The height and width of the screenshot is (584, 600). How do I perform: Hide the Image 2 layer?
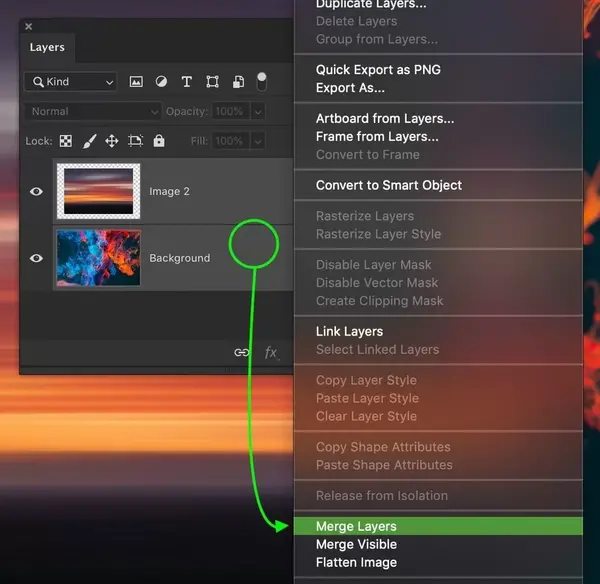(x=36, y=191)
